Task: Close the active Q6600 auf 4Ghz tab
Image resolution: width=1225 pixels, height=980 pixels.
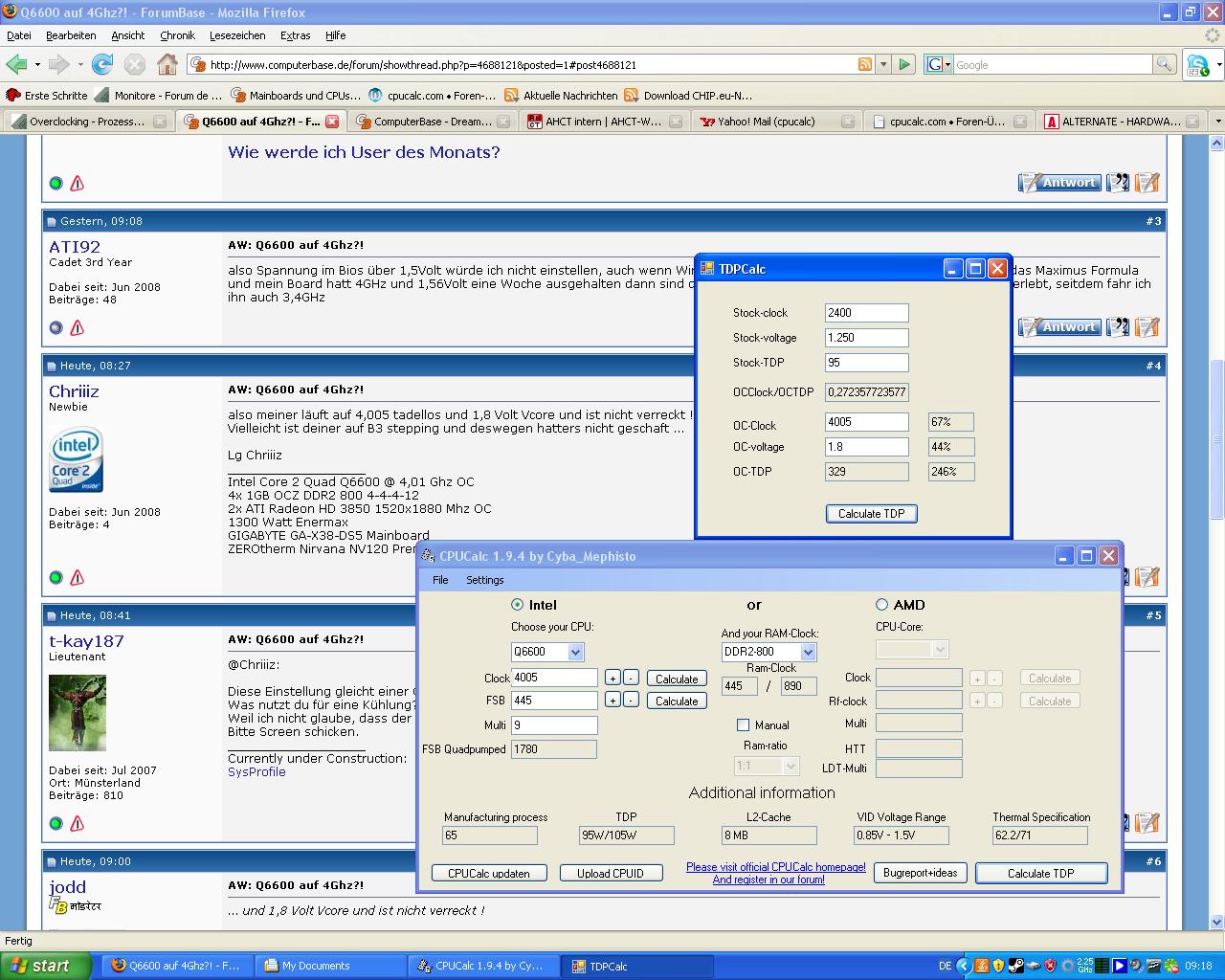Action: 332,122
